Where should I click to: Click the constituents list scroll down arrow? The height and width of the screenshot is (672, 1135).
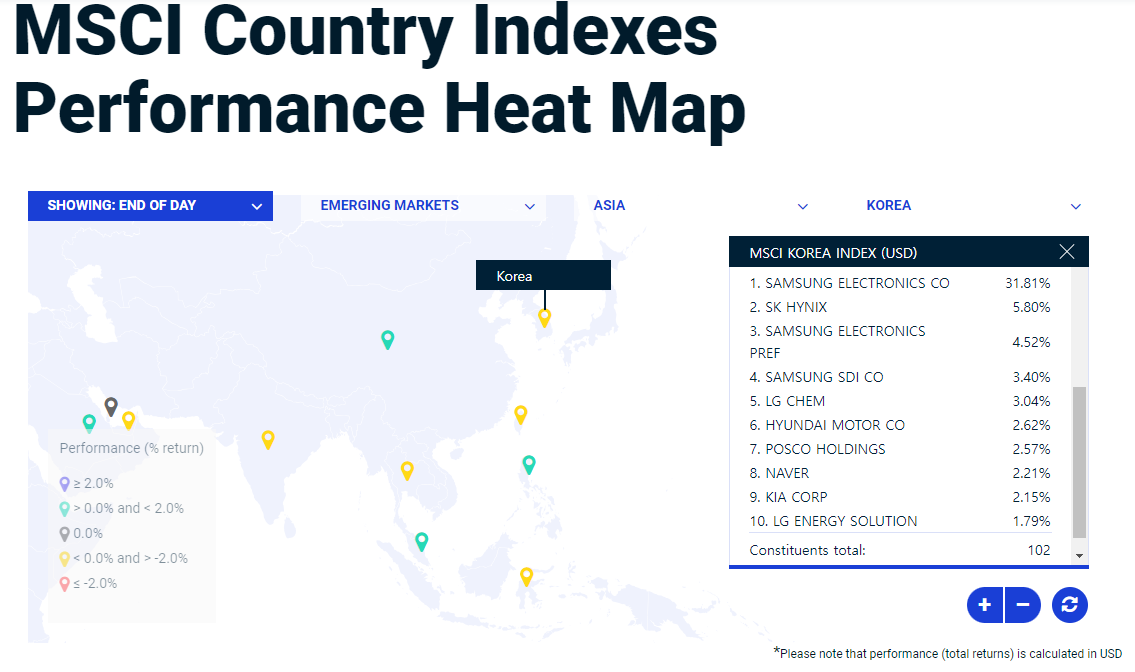point(1079,555)
